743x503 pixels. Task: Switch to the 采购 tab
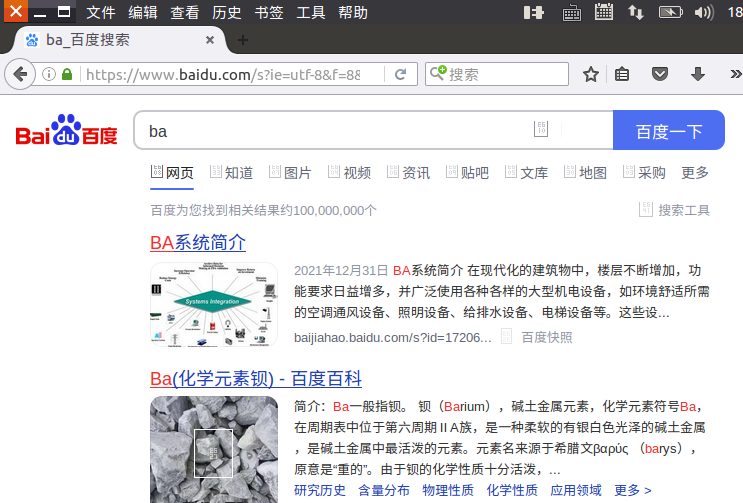(644, 173)
